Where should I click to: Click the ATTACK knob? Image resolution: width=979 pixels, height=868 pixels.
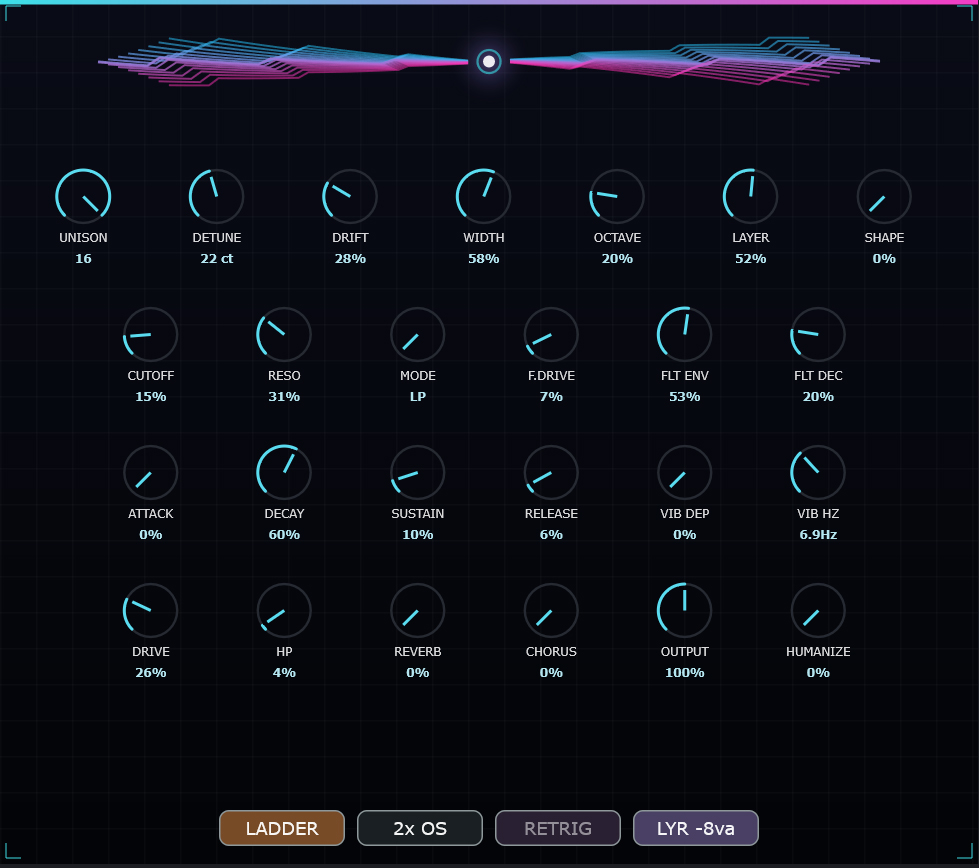pyautogui.click(x=150, y=473)
